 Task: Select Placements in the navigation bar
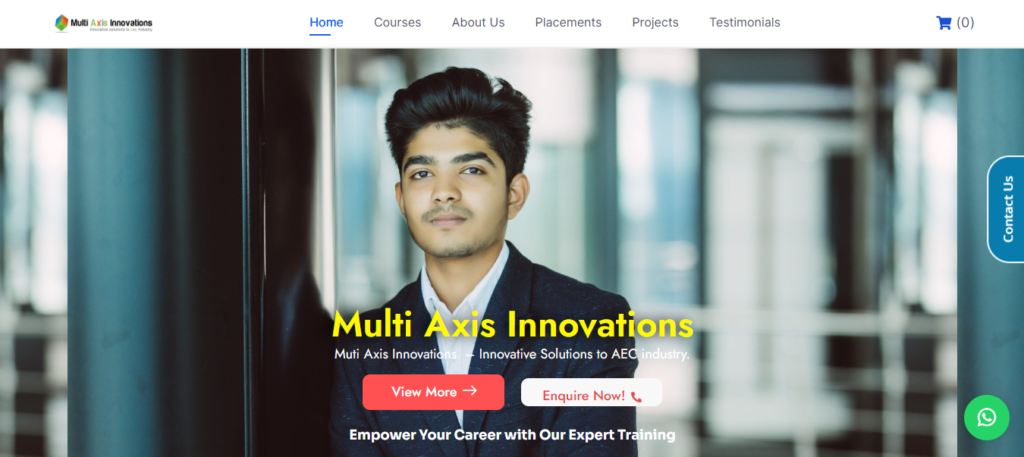(568, 23)
